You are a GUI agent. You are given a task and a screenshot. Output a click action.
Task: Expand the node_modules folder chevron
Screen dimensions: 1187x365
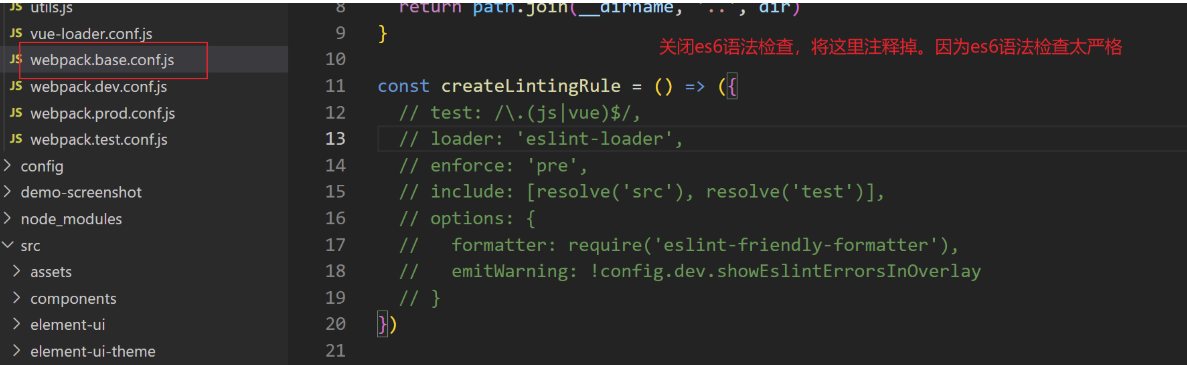pos(8,219)
